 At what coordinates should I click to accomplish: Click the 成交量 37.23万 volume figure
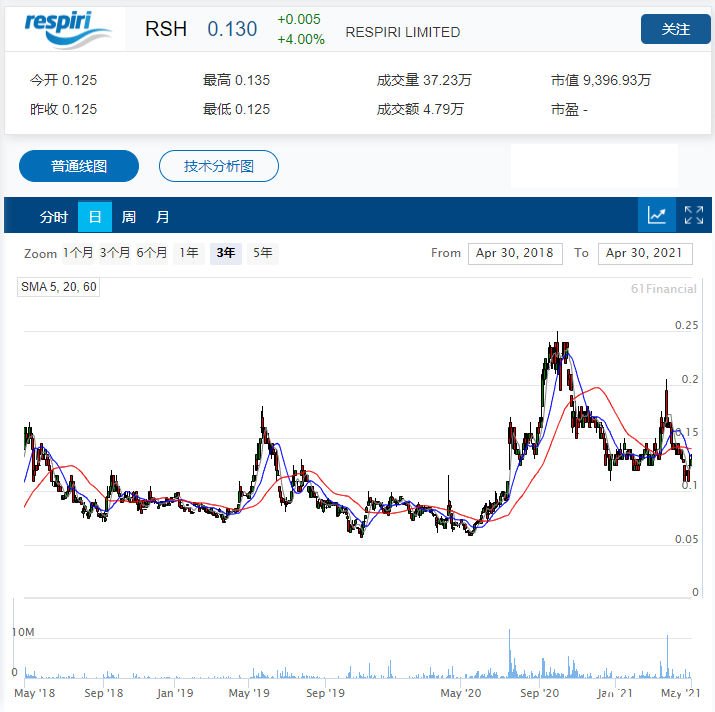click(x=424, y=80)
